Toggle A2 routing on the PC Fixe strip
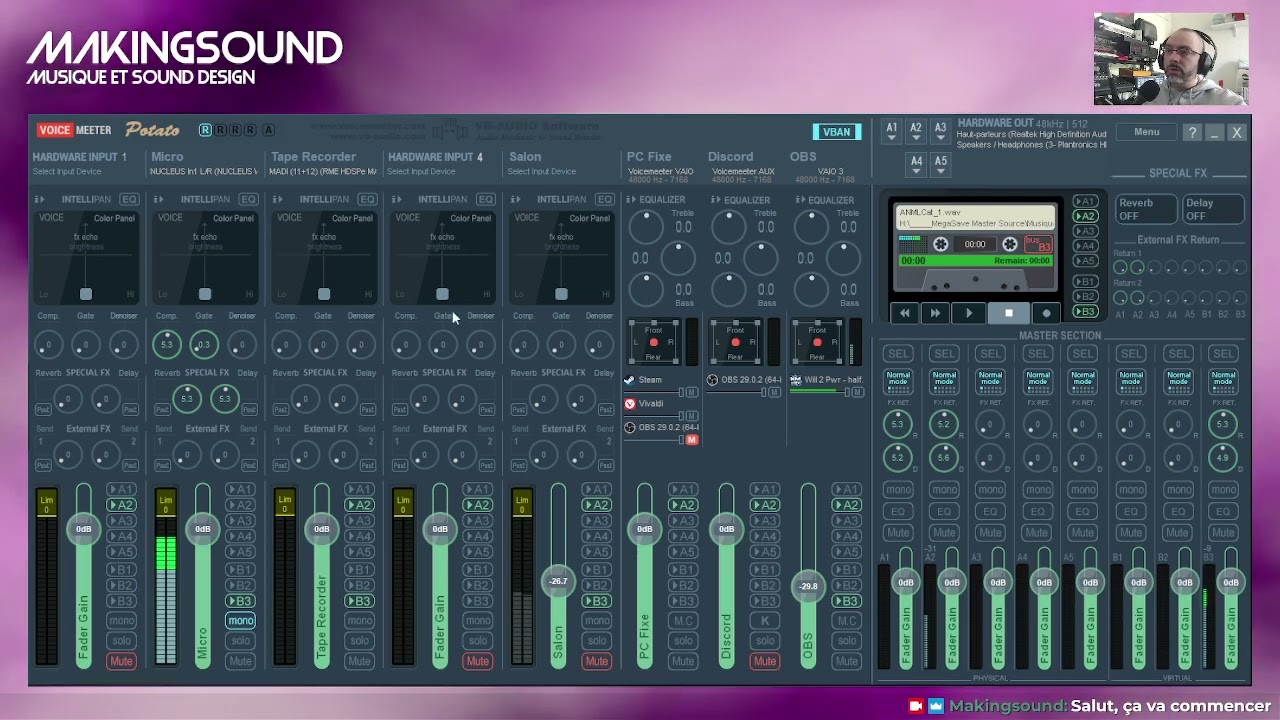 point(683,505)
